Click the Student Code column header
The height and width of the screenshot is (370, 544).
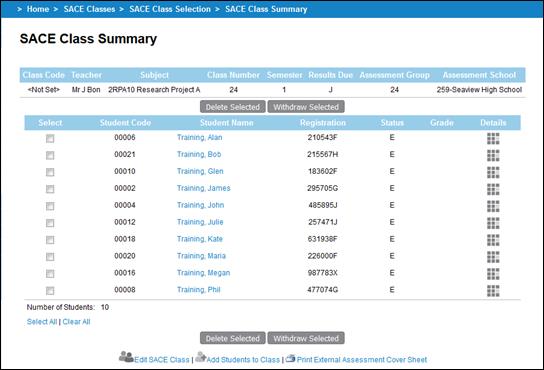click(125, 123)
